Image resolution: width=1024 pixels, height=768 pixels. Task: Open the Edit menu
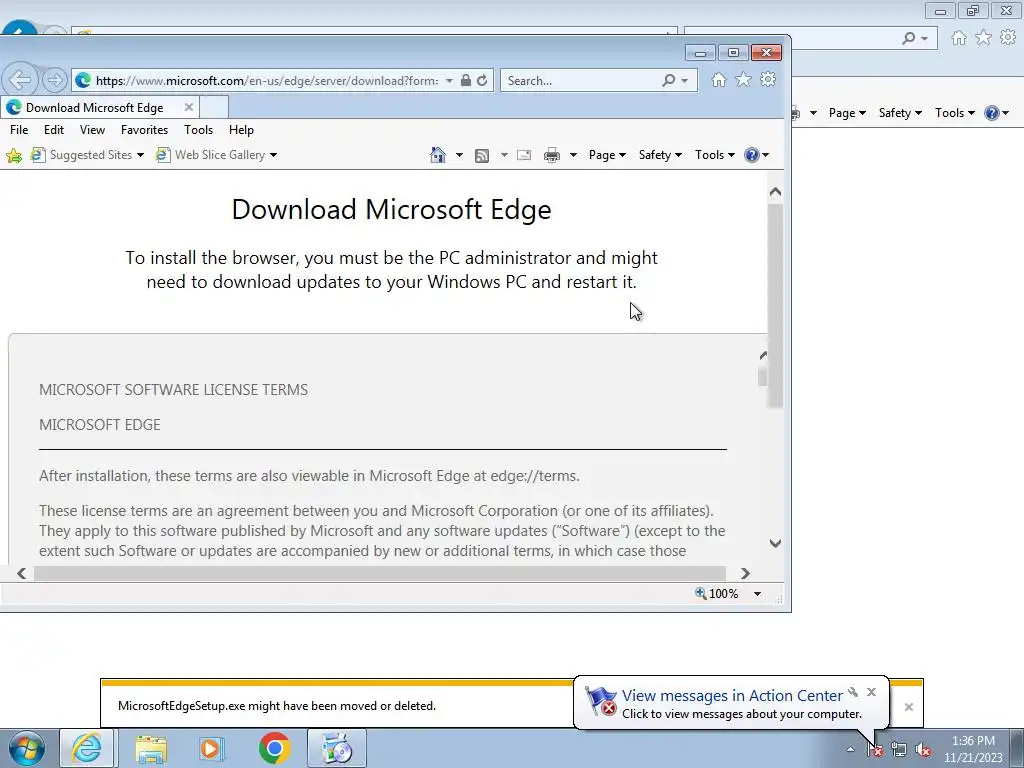pyautogui.click(x=54, y=130)
